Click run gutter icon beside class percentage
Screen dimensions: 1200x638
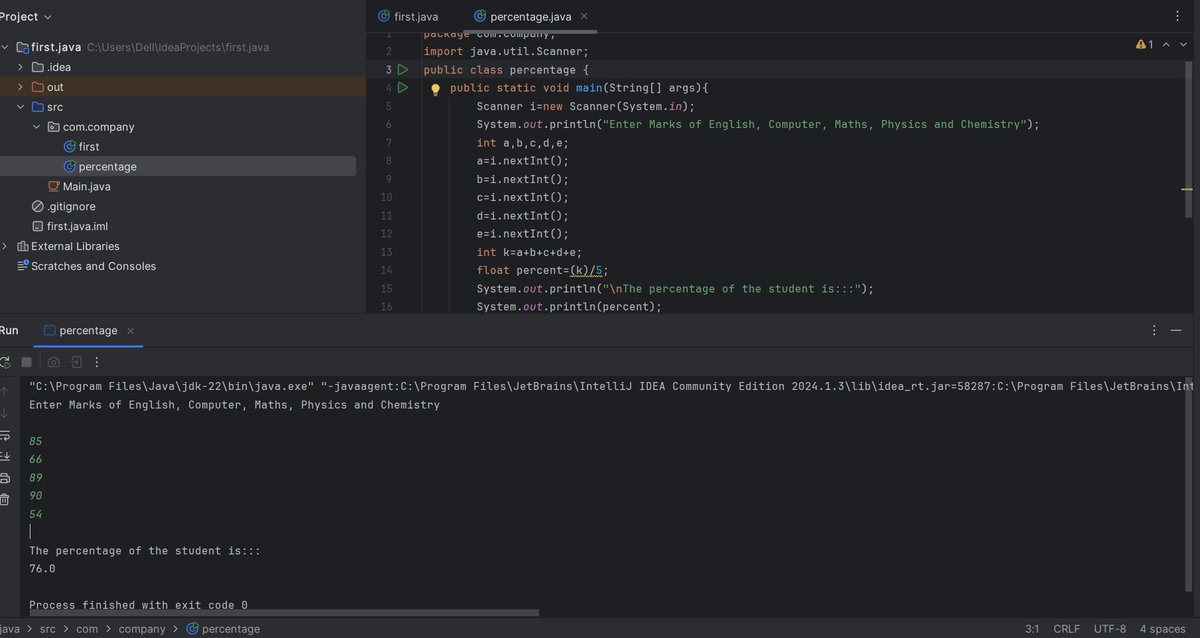pos(402,70)
